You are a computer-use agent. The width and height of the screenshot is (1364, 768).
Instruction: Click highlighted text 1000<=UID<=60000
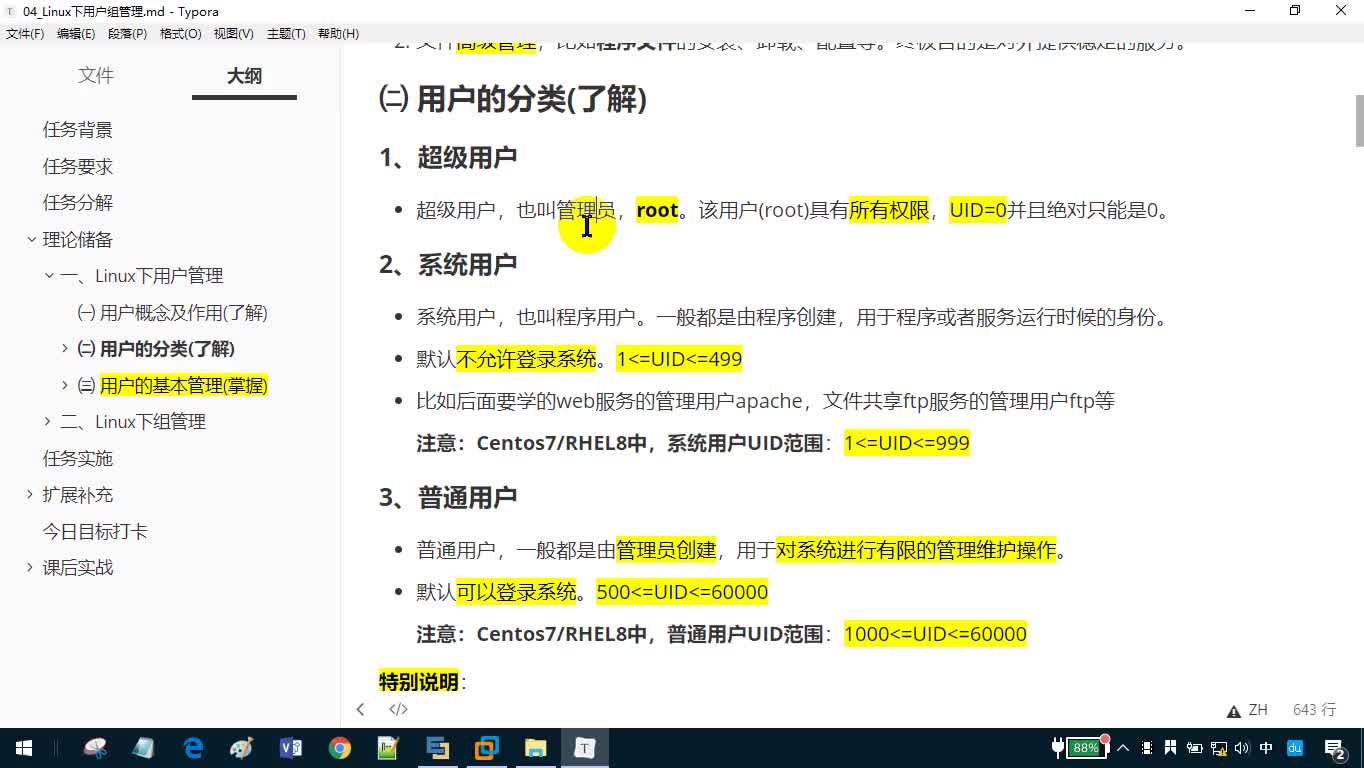(x=935, y=634)
